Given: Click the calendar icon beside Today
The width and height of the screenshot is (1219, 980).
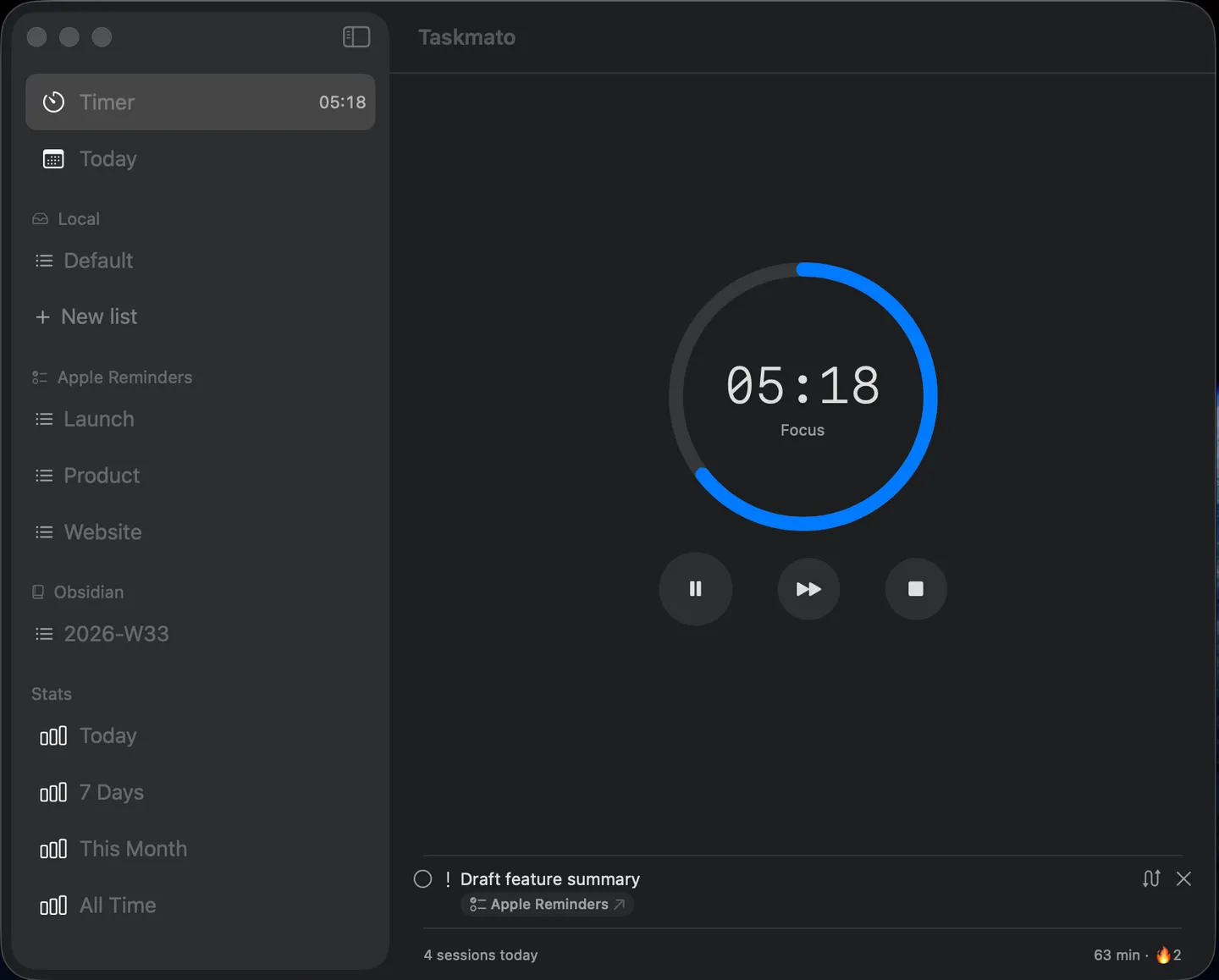Looking at the screenshot, I should pyautogui.click(x=53, y=159).
